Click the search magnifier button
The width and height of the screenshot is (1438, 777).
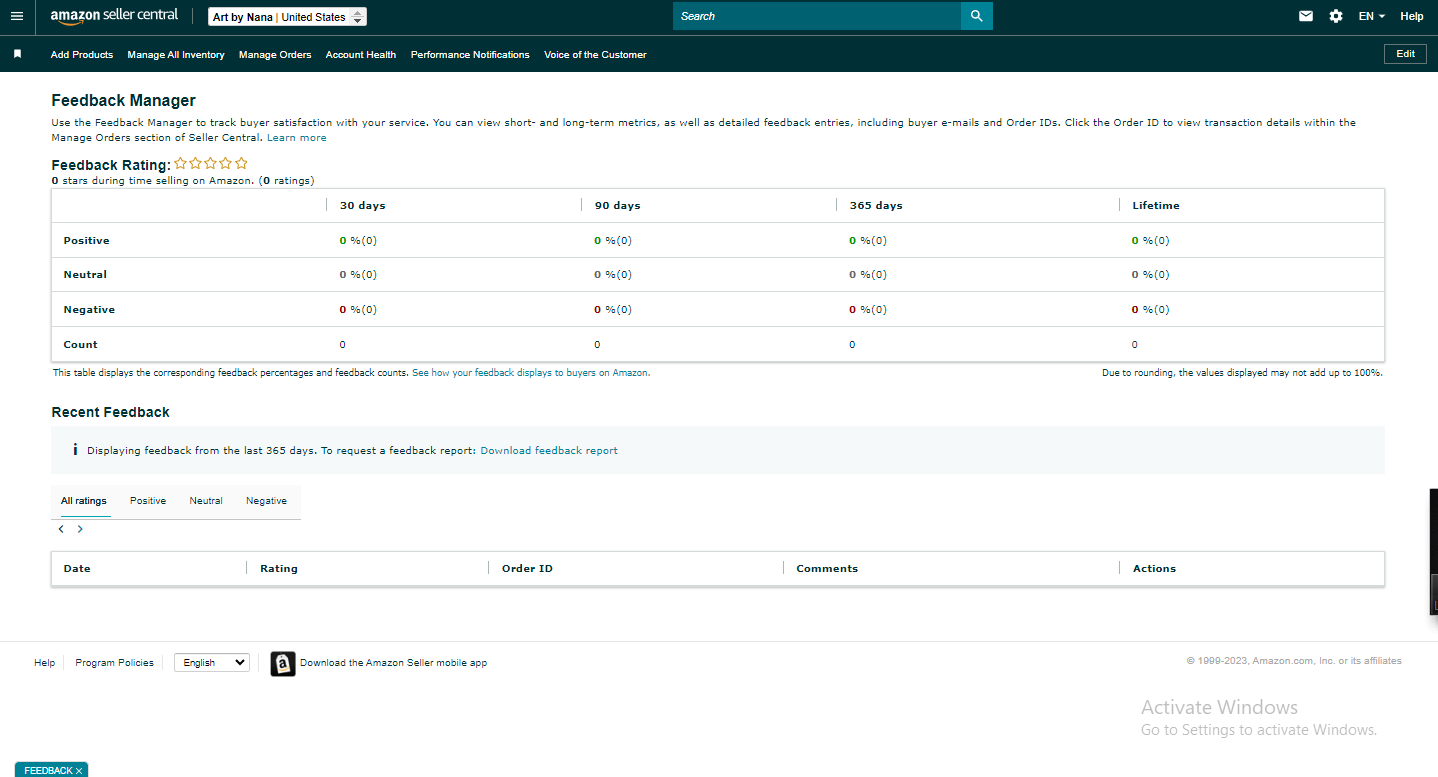point(977,16)
